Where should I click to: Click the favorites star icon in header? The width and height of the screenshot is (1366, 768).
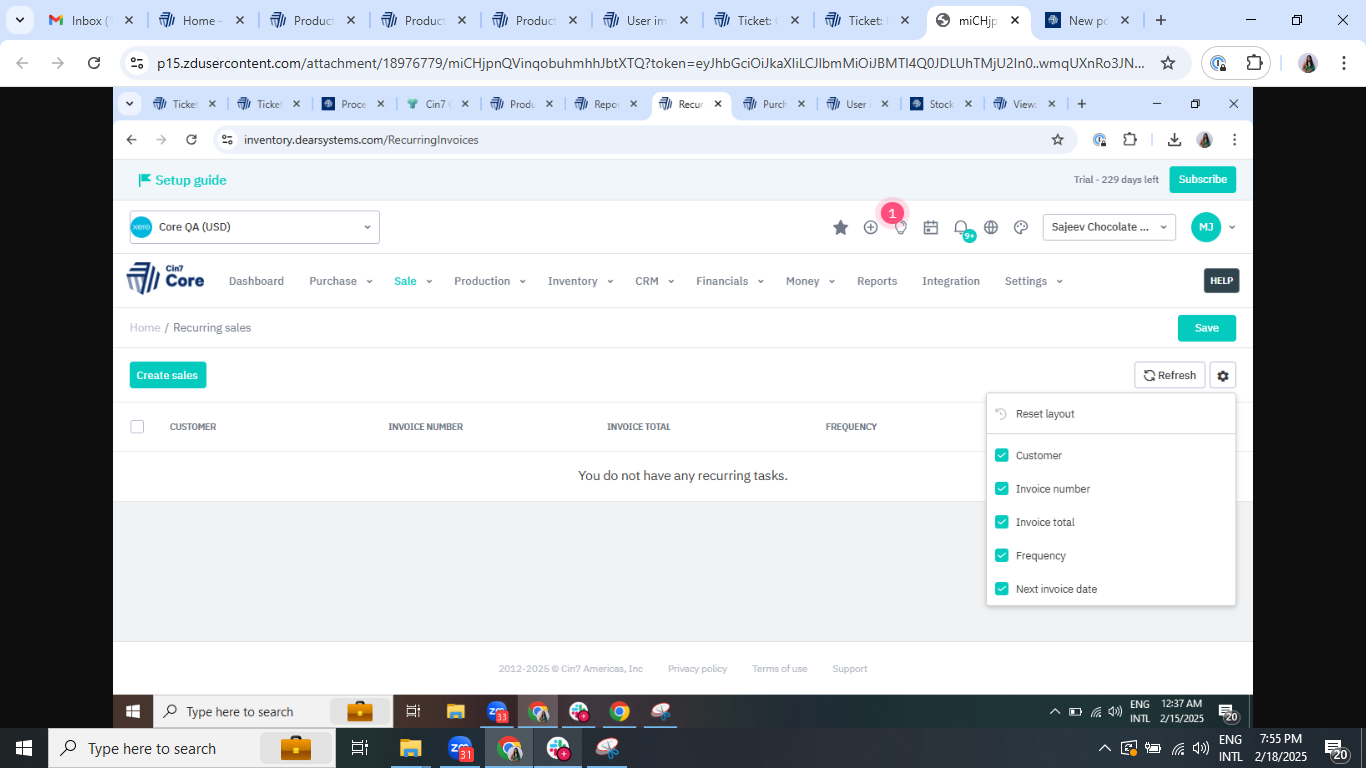(x=840, y=228)
